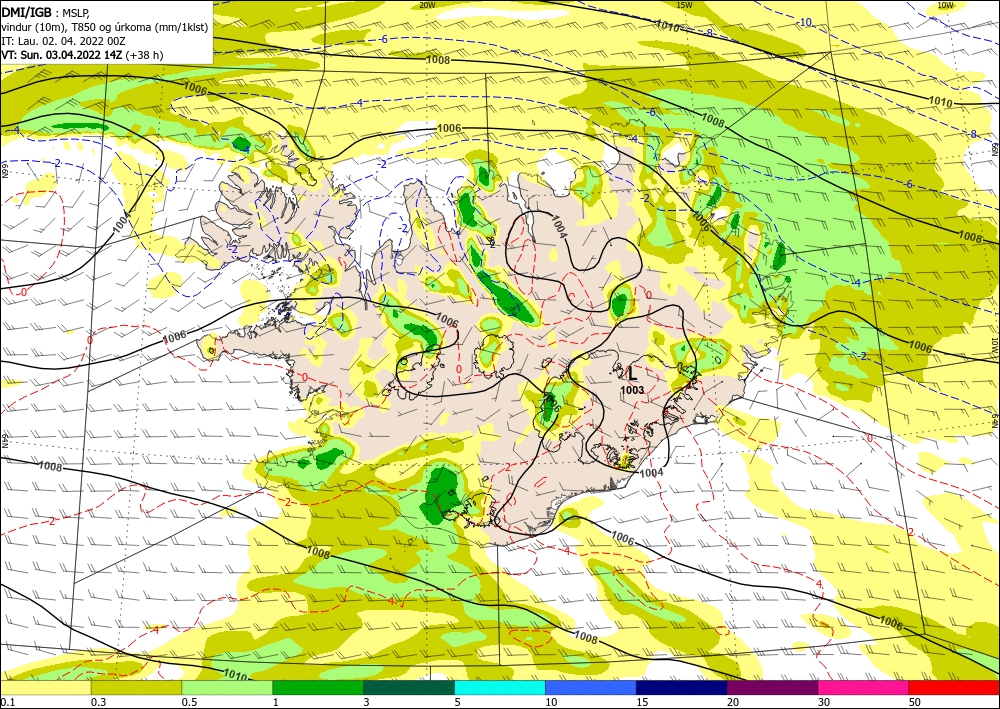The height and width of the screenshot is (709, 1000).
Task: Click the legend value 0.3
Action: pyautogui.click(x=98, y=702)
